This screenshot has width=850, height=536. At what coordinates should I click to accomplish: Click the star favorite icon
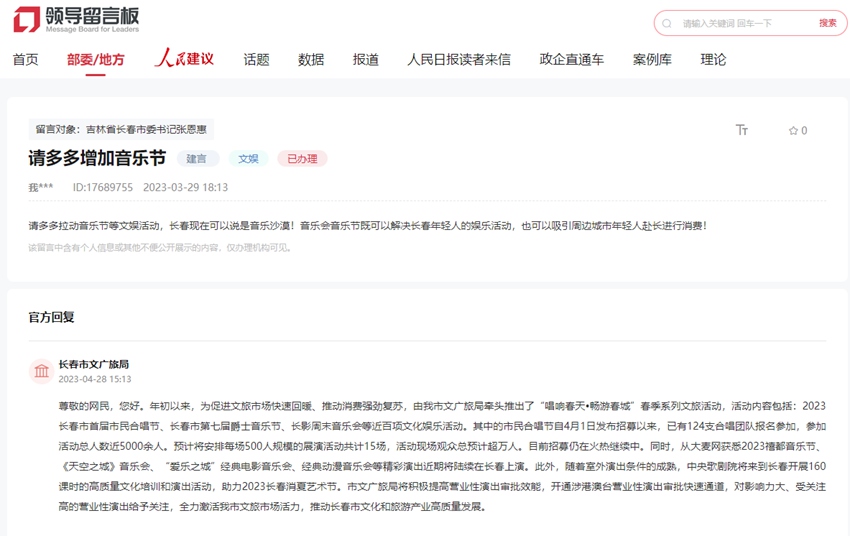click(793, 130)
